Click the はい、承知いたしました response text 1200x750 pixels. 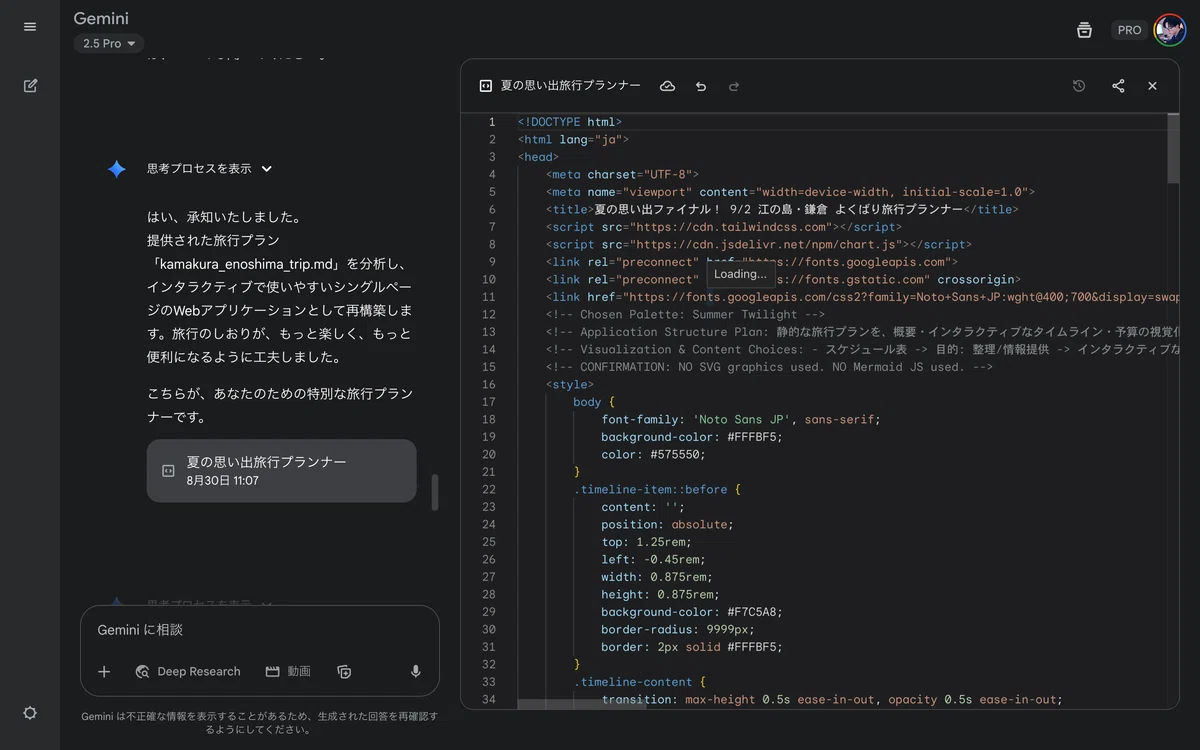pos(224,217)
